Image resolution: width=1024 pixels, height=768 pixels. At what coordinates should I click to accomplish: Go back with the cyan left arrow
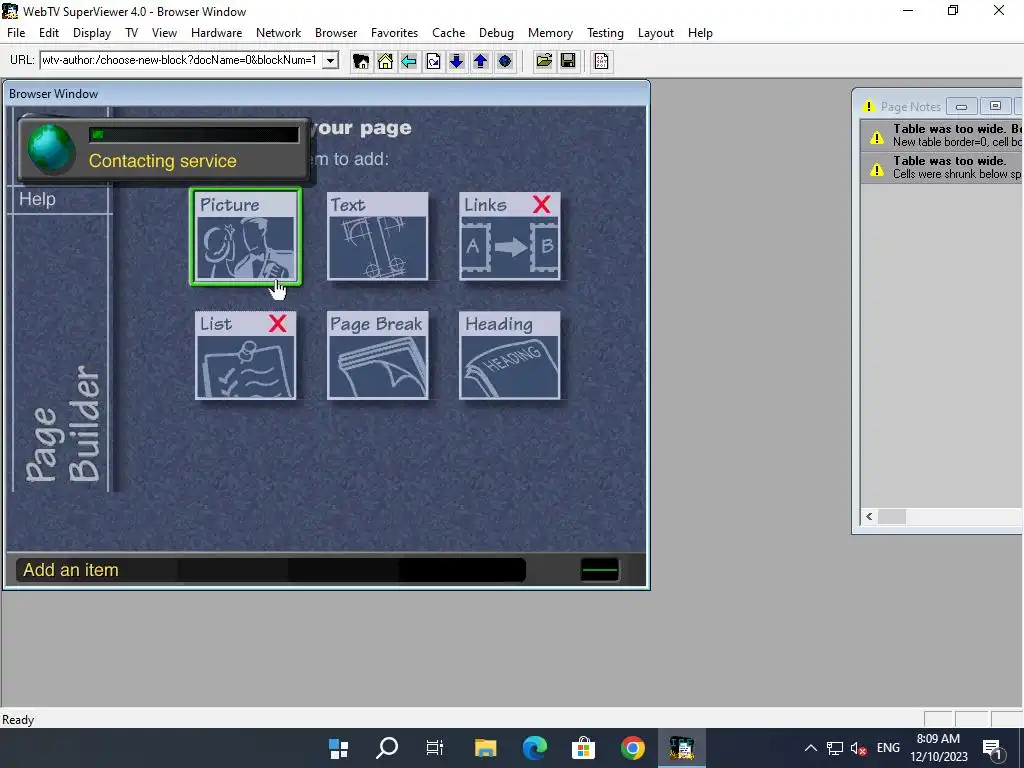coord(409,61)
